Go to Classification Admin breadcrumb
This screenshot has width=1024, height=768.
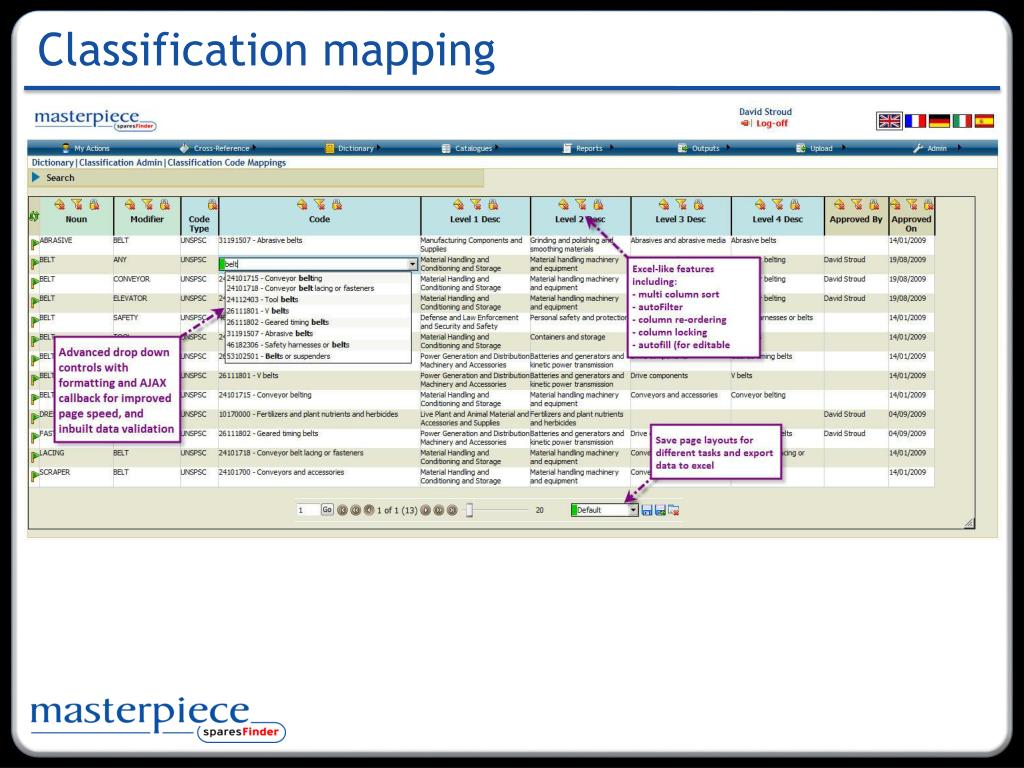coord(121,163)
